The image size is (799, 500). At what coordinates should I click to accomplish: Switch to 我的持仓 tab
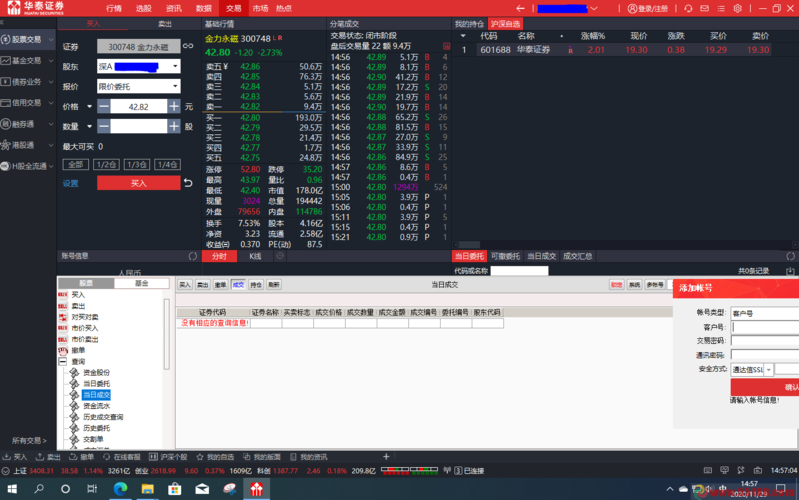point(469,24)
